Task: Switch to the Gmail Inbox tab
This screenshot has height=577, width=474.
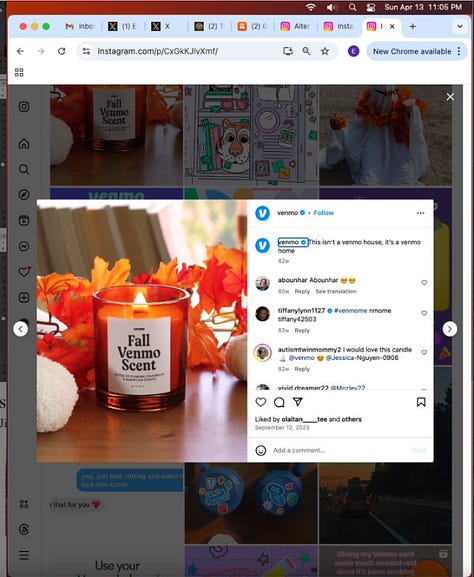Action: tap(80, 26)
